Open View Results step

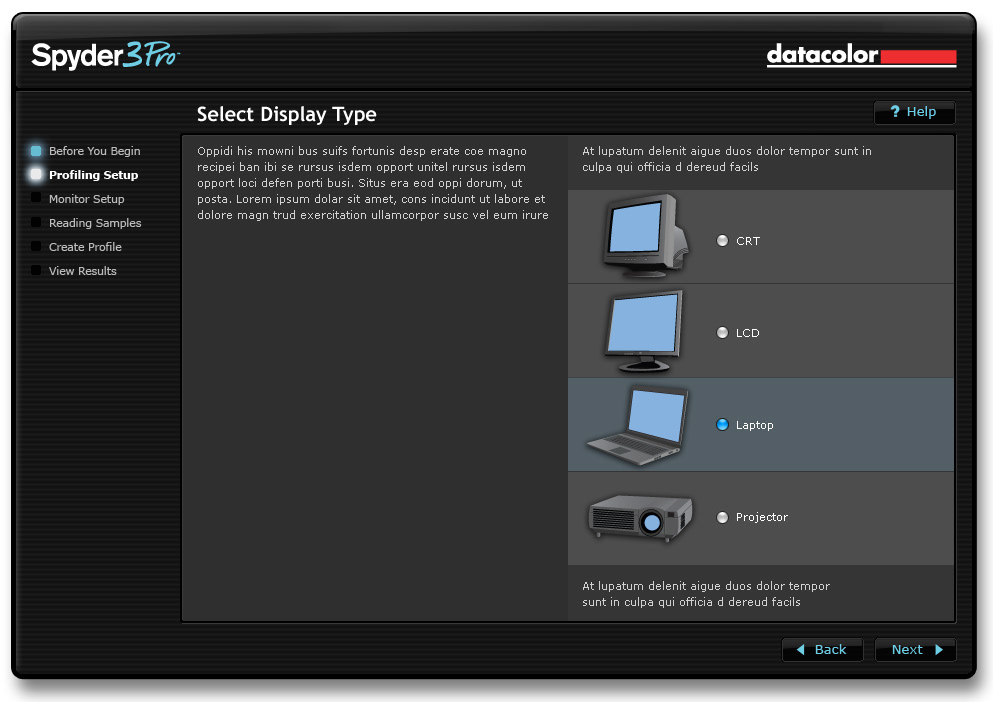(x=82, y=271)
